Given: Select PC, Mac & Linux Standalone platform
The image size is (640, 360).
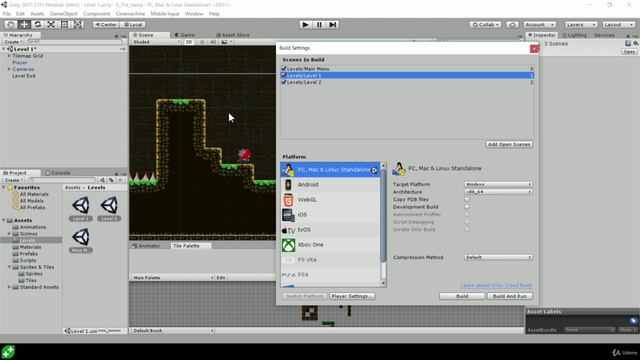Looking at the screenshot, I should coord(330,169).
